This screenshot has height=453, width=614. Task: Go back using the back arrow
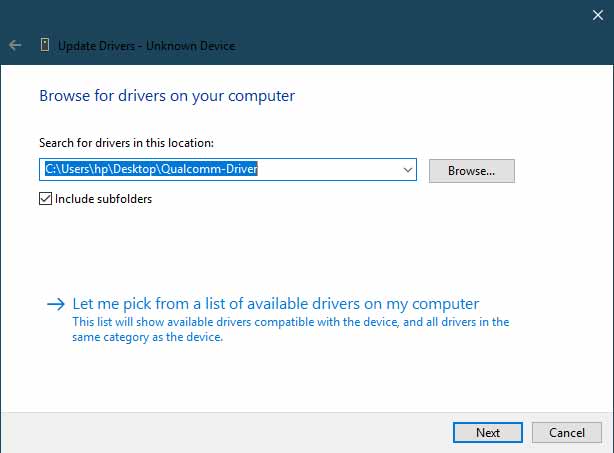[15, 45]
